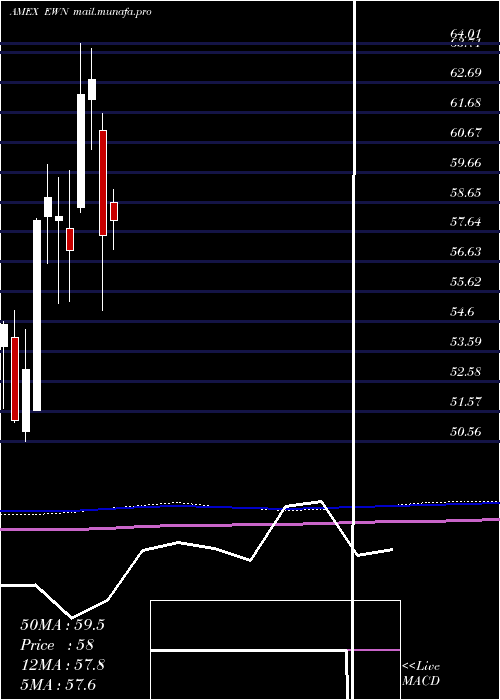Select the 62.69 price axis label
Image resolution: width=500 pixels, height=700 pixels.
466,72
